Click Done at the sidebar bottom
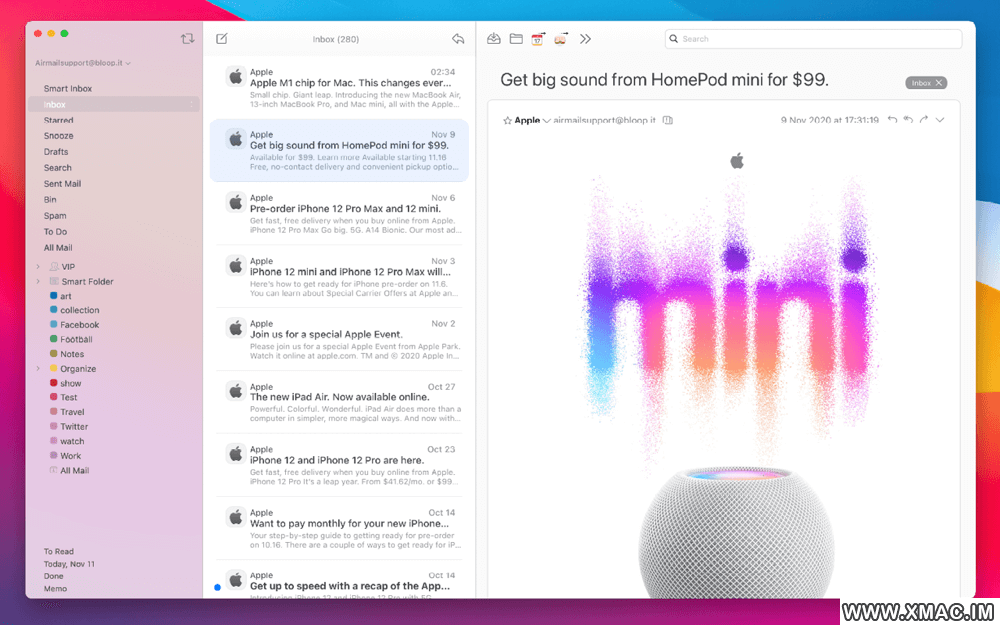The width and height of the screenshot is (1000, 625). [54, 576]
